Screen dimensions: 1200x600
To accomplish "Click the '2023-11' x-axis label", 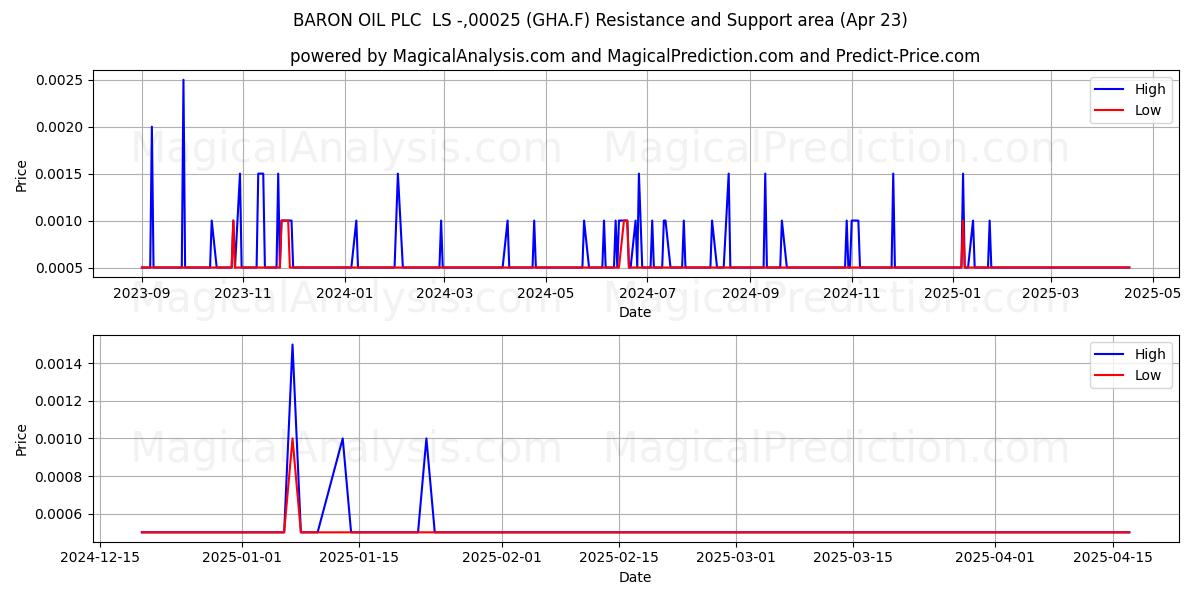I will (243, 293).
